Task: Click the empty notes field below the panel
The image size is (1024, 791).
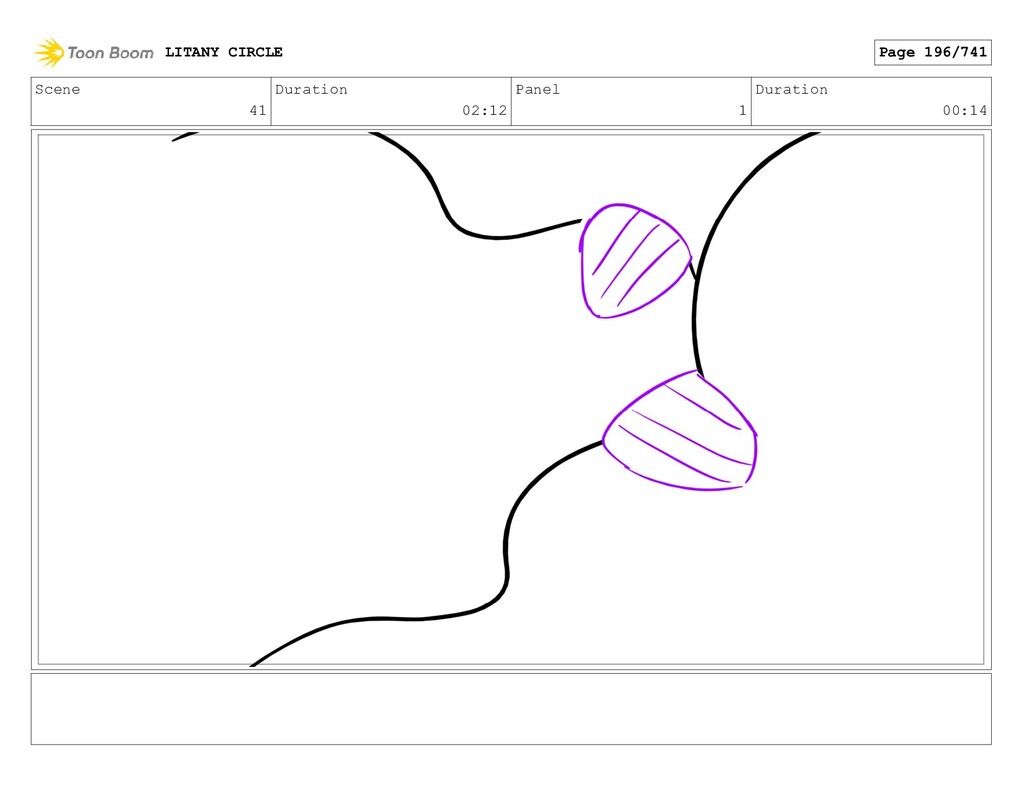Action: [511, 709]
